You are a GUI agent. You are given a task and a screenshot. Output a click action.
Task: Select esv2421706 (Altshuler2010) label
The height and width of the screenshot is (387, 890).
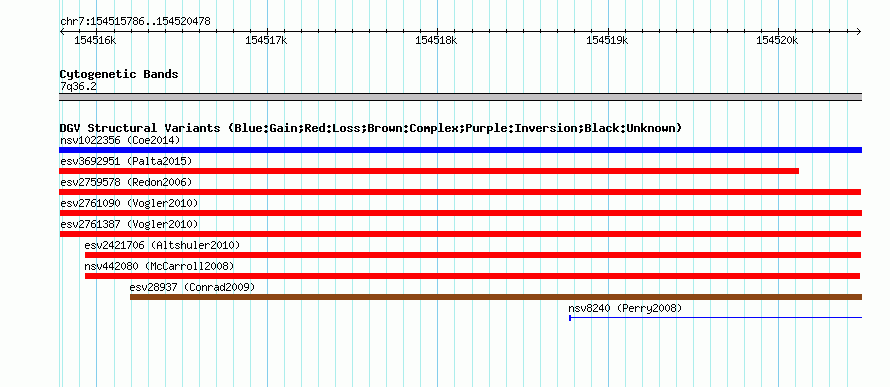(x=162, y=245)
